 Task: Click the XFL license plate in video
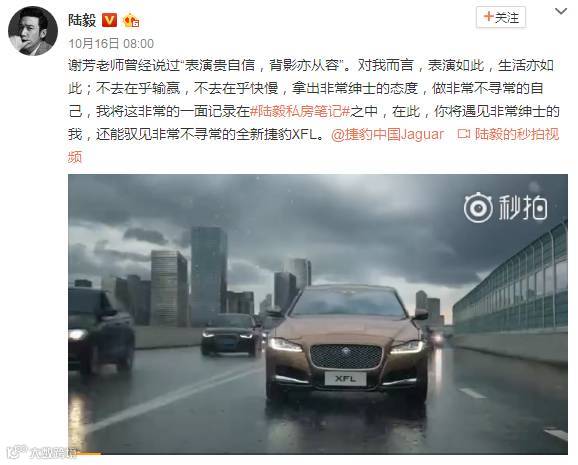[345, 379]
